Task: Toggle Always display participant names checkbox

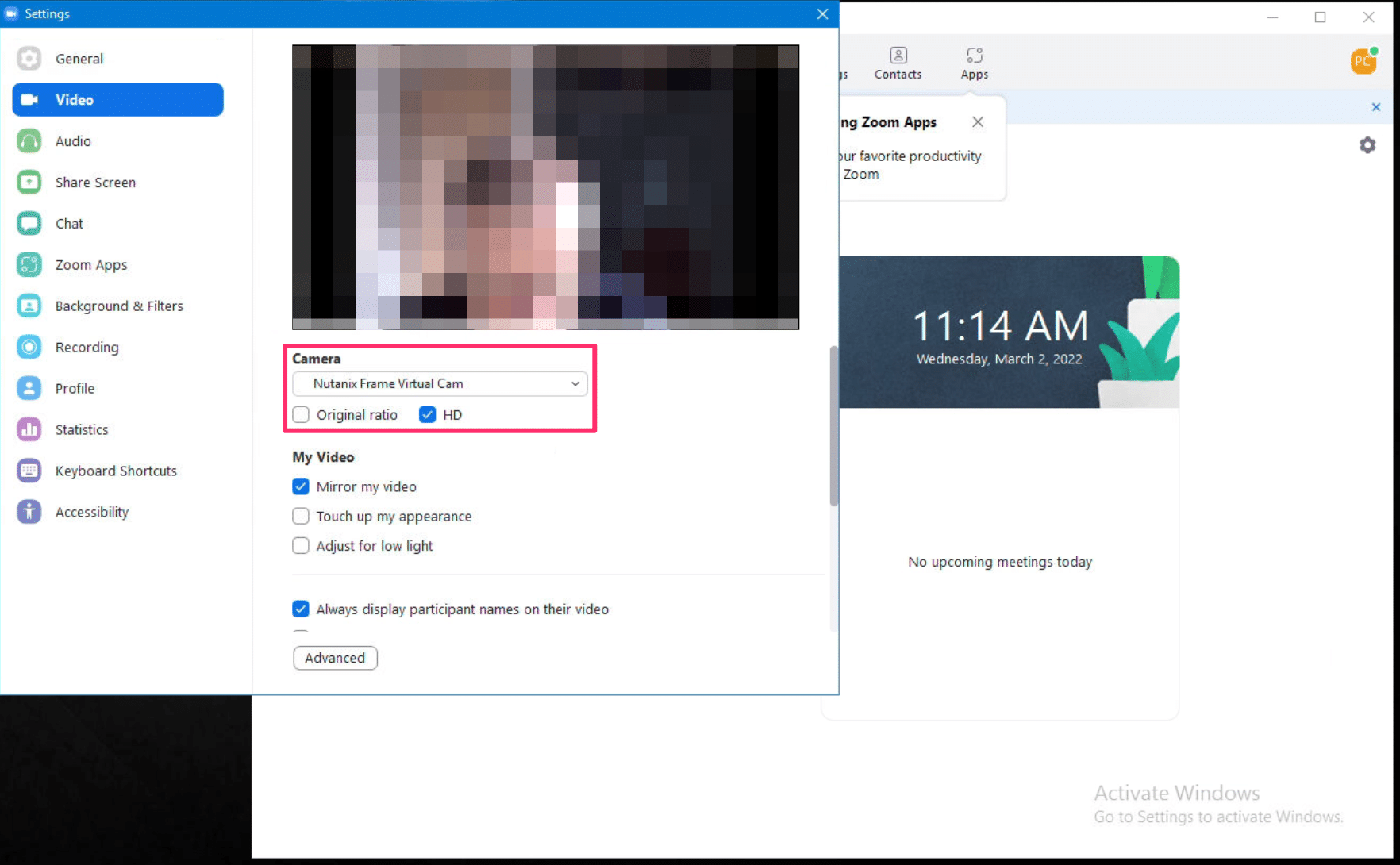Action: (301, 609)
